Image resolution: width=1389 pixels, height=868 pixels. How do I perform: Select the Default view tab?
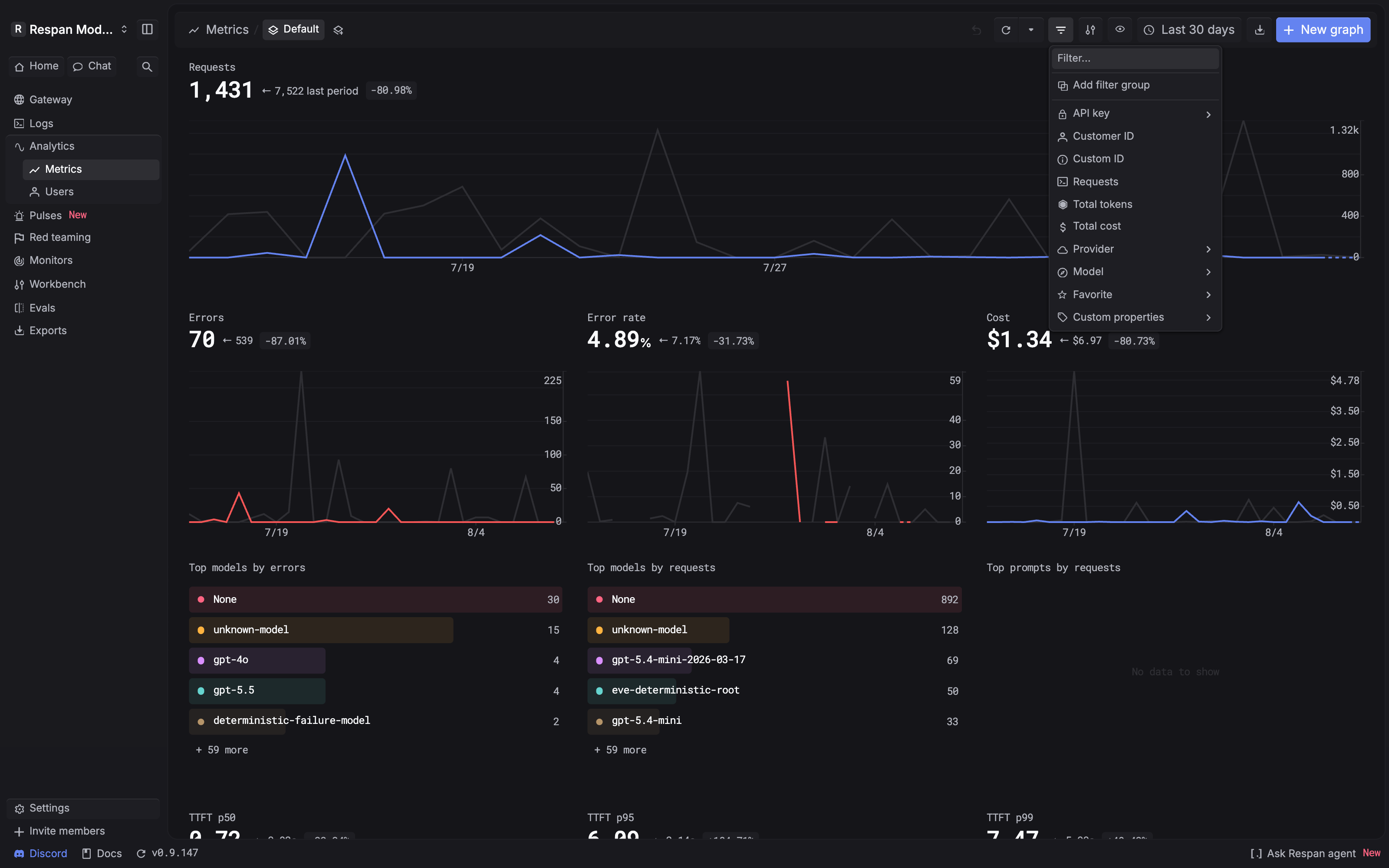point(293,30)
